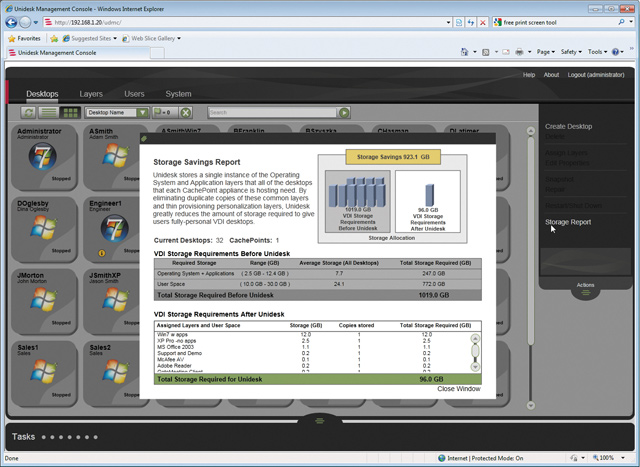
Task: Select the DOglesby desktop Windows icon
Action: pos(43,227)
